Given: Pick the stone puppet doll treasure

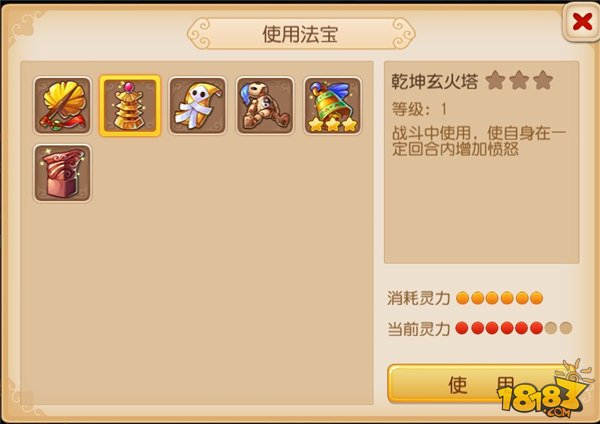Looking at the screenshot, I should (x=265, y=106).
